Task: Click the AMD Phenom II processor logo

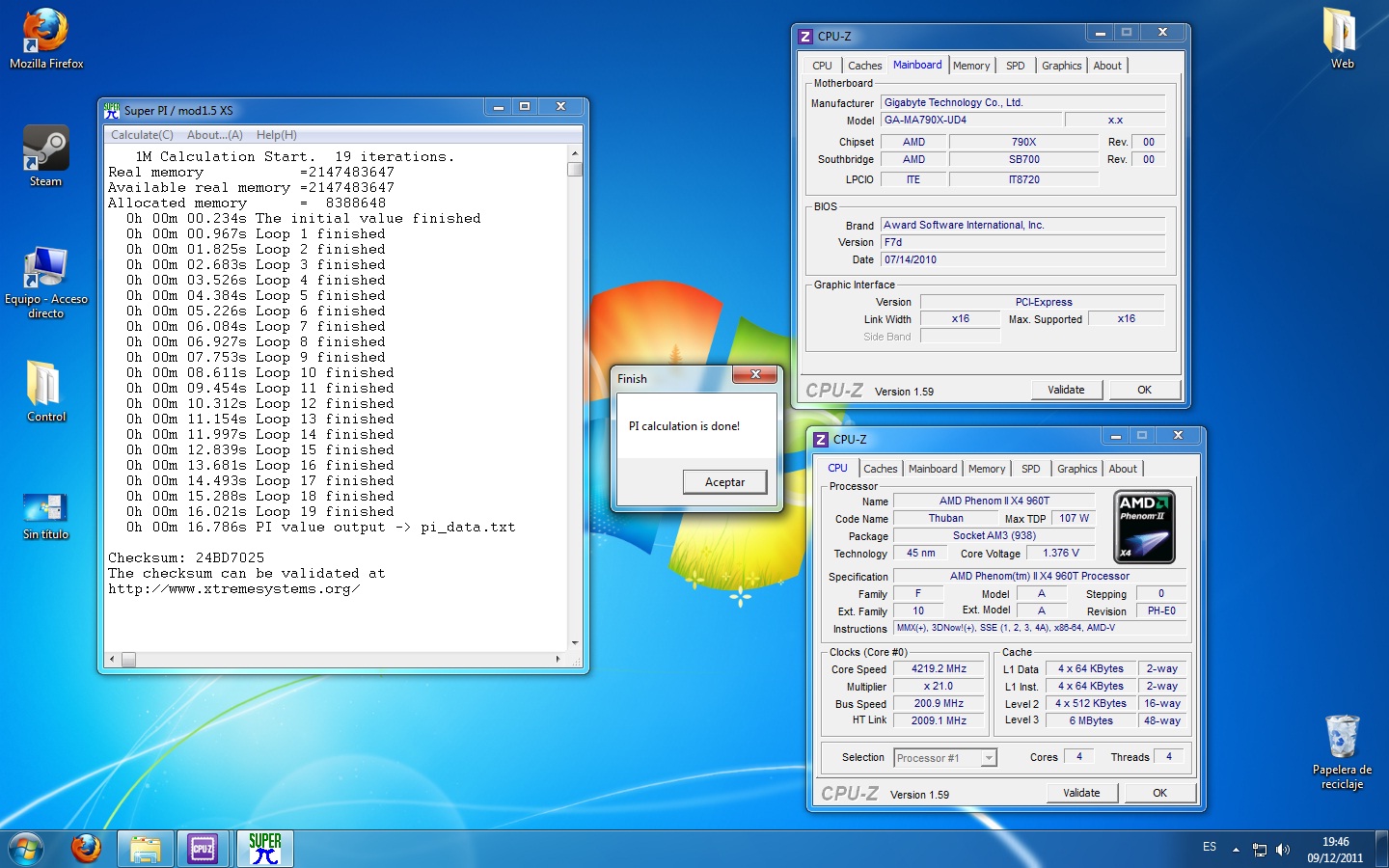Action: [1144, 527]
